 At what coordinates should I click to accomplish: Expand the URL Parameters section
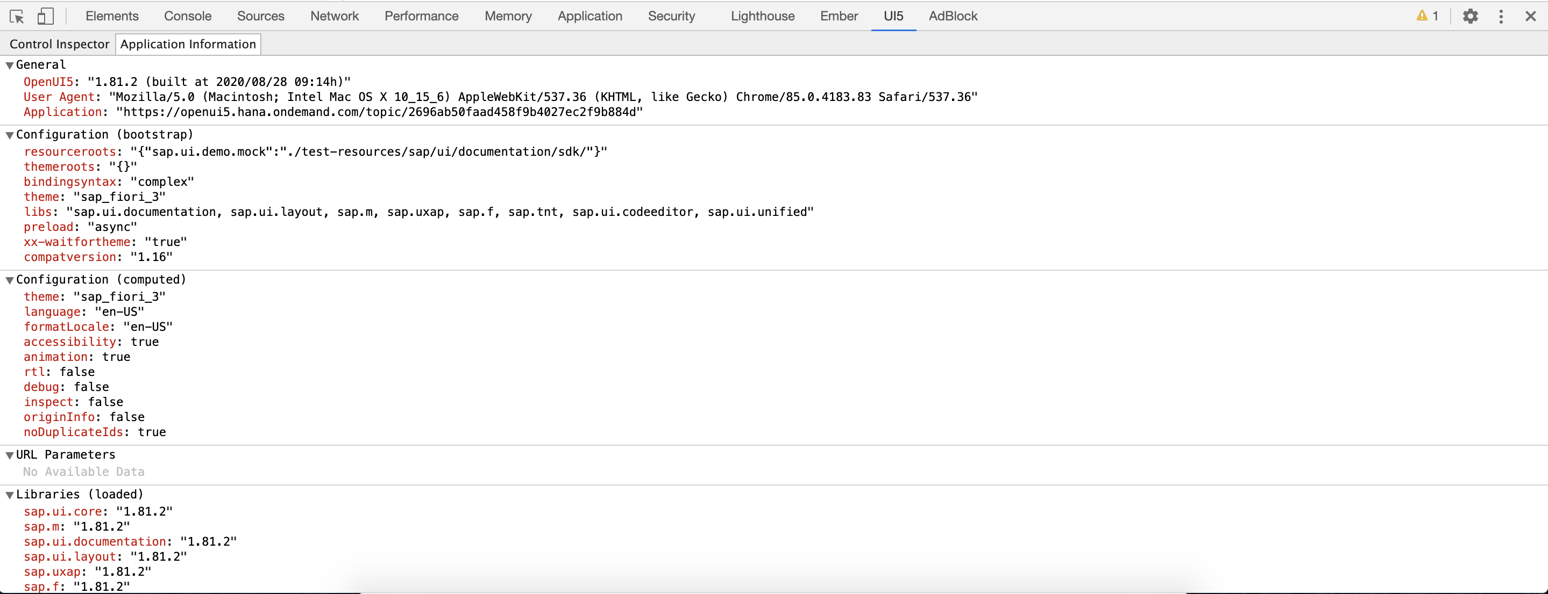[x=9, y=454]
